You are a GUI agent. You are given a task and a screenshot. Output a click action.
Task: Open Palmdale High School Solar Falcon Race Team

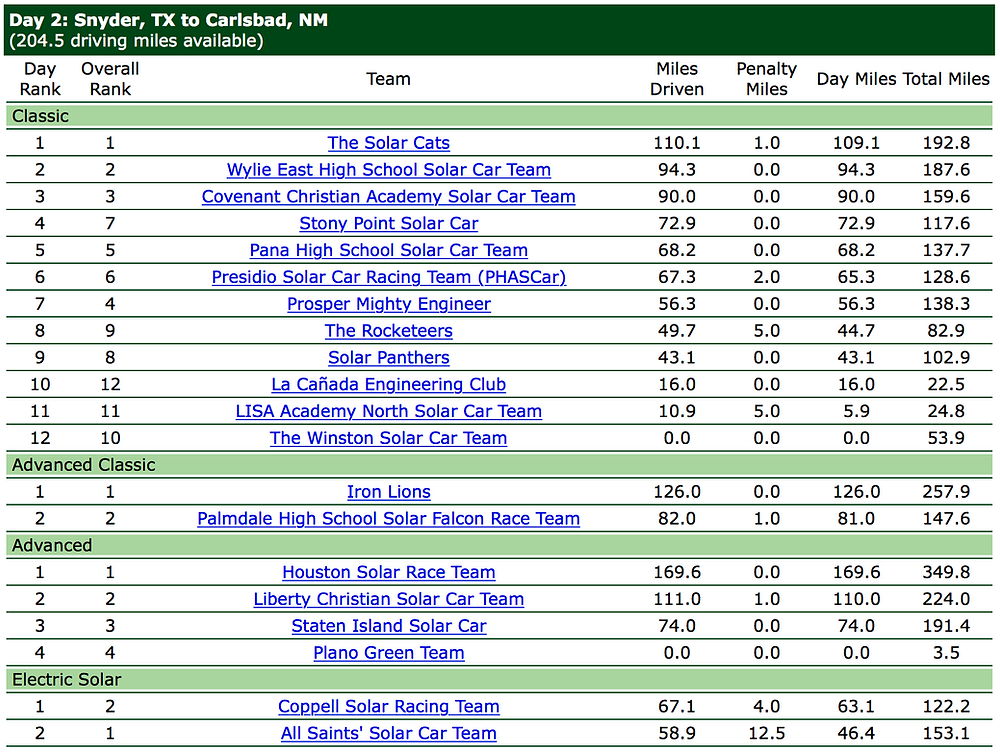[388, 518]
